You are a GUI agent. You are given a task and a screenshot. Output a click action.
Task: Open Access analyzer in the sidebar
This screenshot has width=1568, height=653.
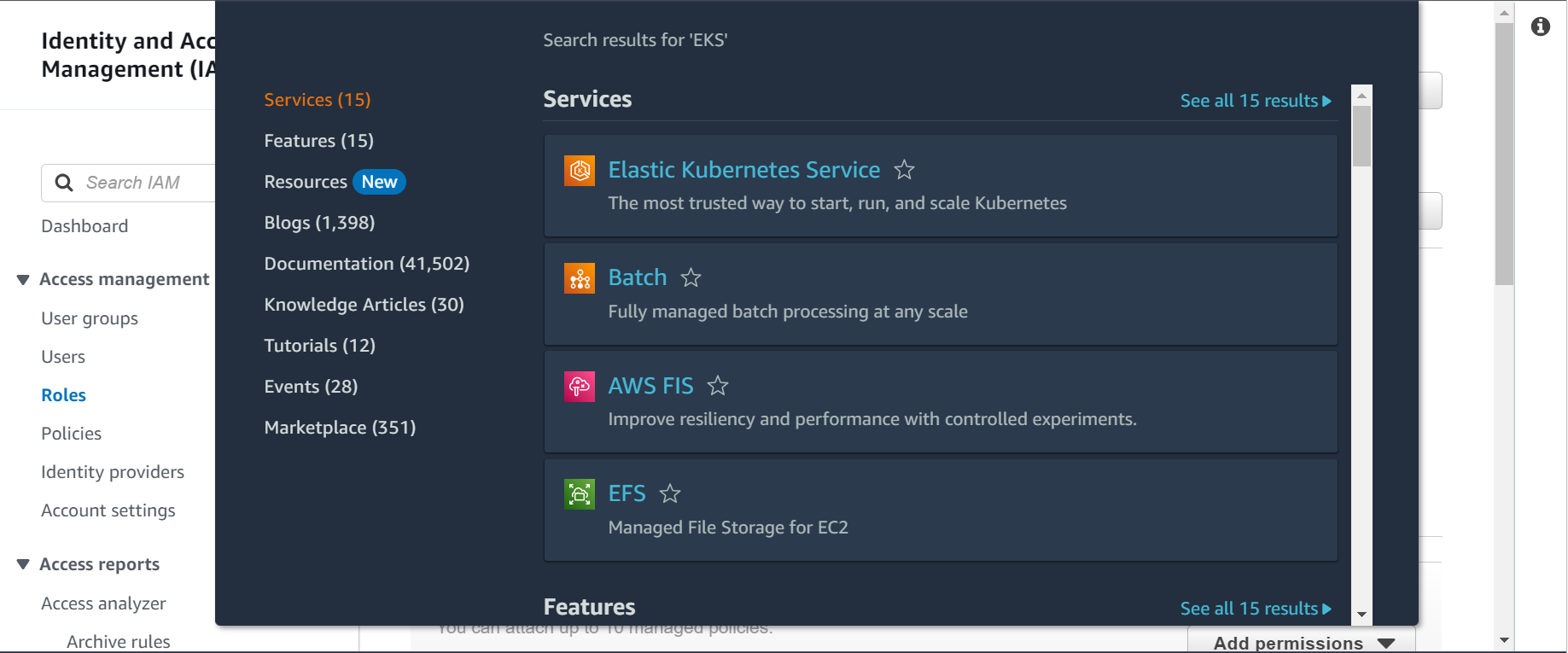pyautogui.click(x=103, y=603)
